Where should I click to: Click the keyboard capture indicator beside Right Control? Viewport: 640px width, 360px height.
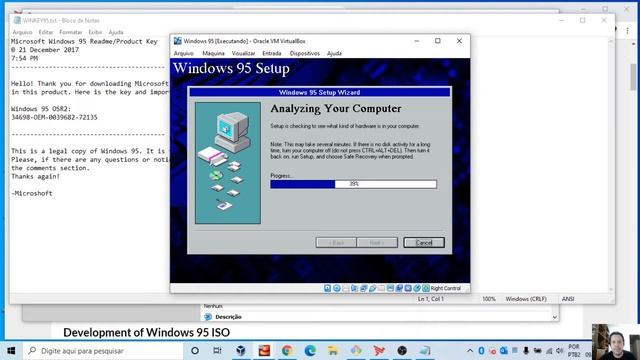click(426, 288)
